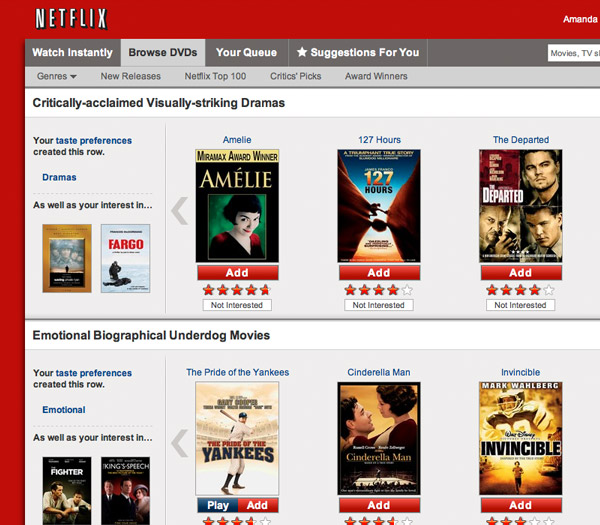Switch to the Watch Instantly tab
This screenshot has width=600, height=525.
tap(73, 52)
